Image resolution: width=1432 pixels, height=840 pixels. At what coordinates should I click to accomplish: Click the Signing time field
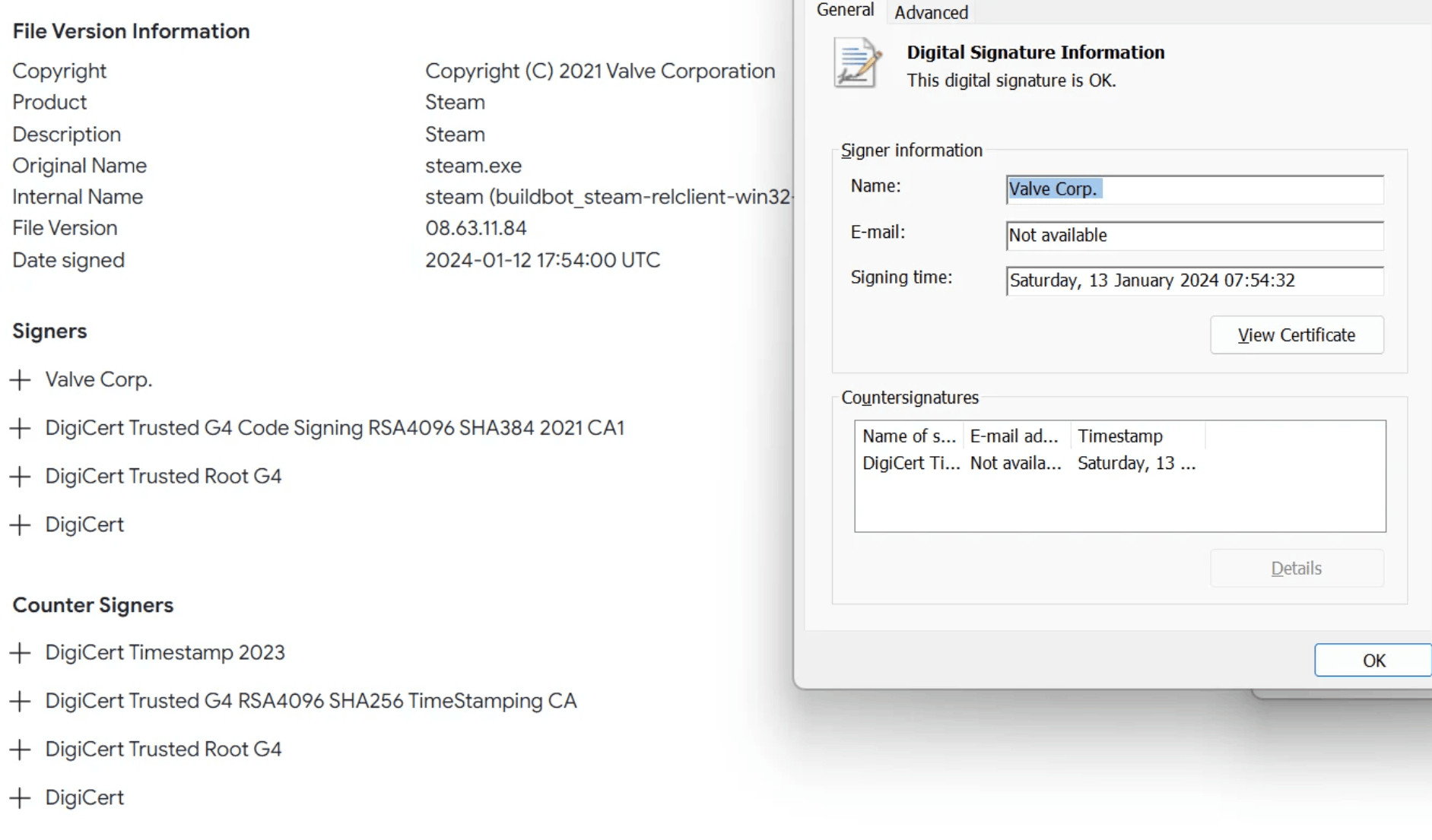click(1195, 281)
